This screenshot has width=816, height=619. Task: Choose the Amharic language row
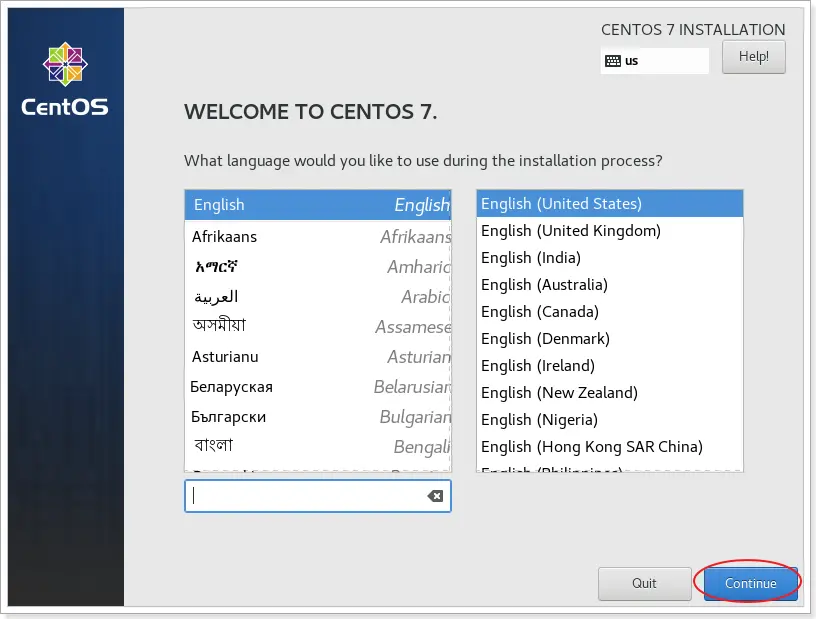coord(318,267)
